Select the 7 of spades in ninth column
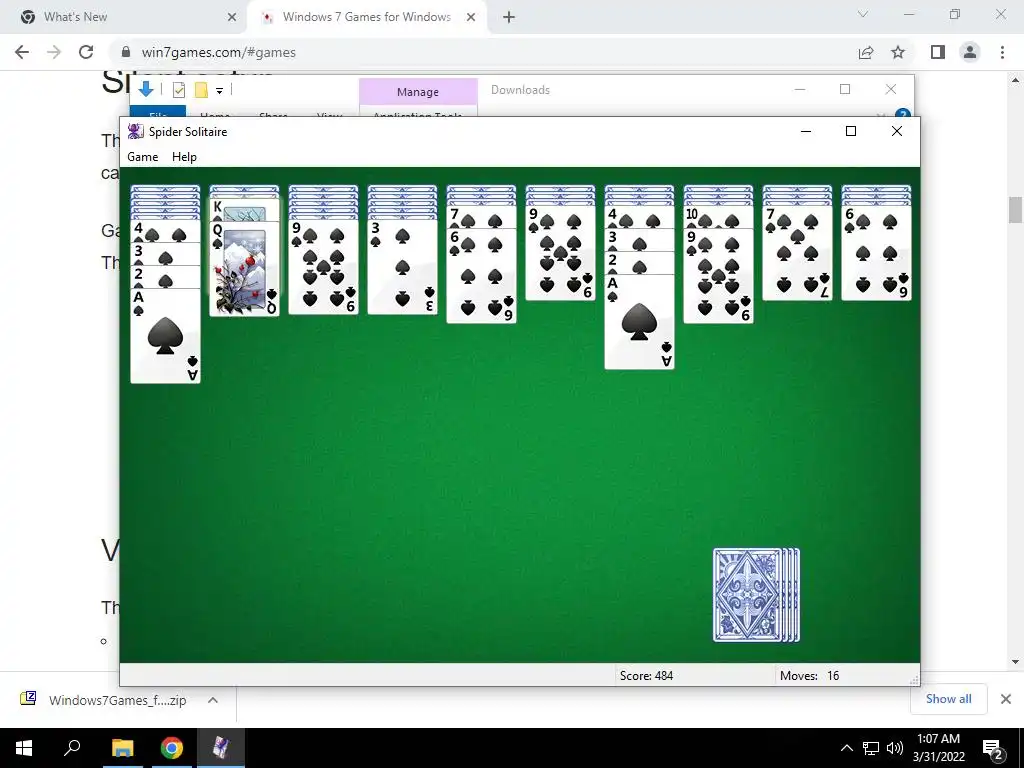The width and height of the screenshot is (1024, 768). point(797,253)
